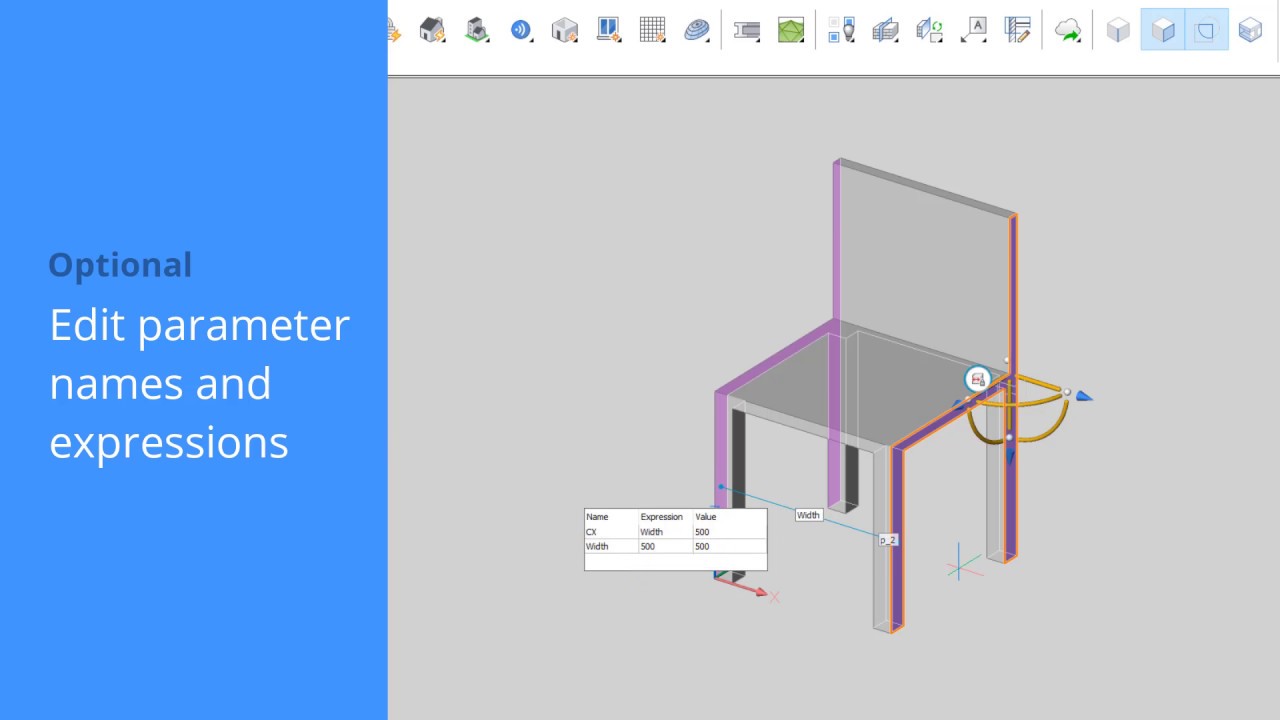Click the section update green arrows icon
This screenshot has width=1280, height=720.
click(930, 30)
